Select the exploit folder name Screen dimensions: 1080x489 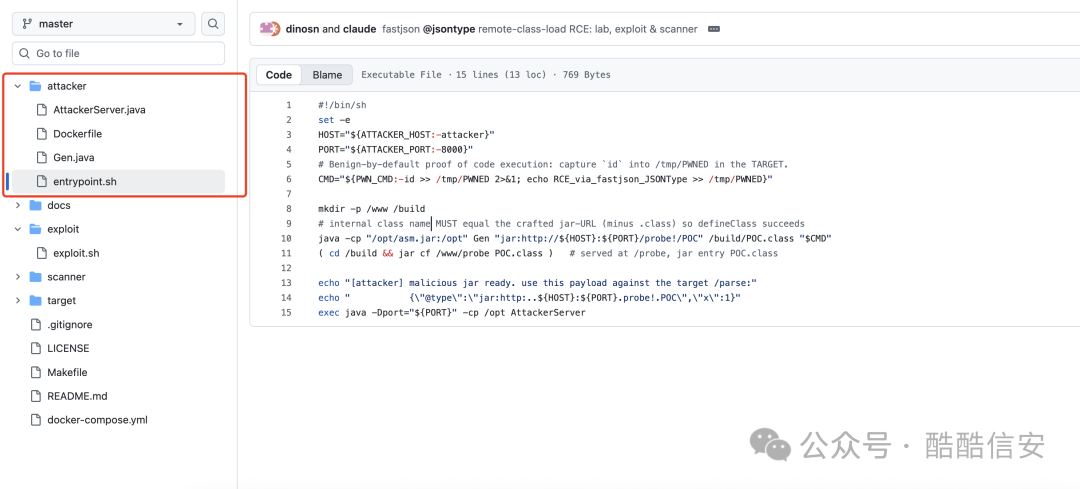click(63, 229)
